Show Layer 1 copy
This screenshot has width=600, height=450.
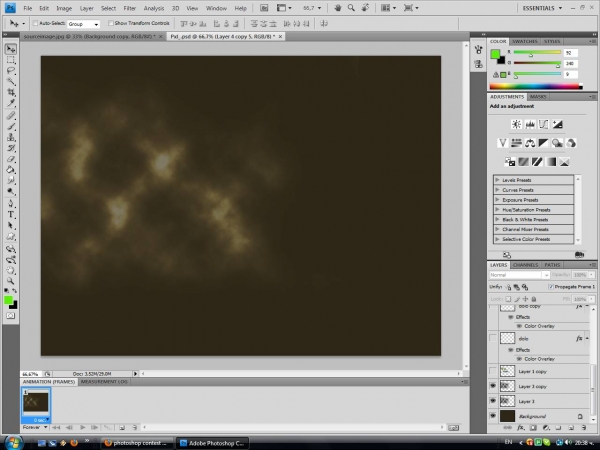[x=493, y=371]
